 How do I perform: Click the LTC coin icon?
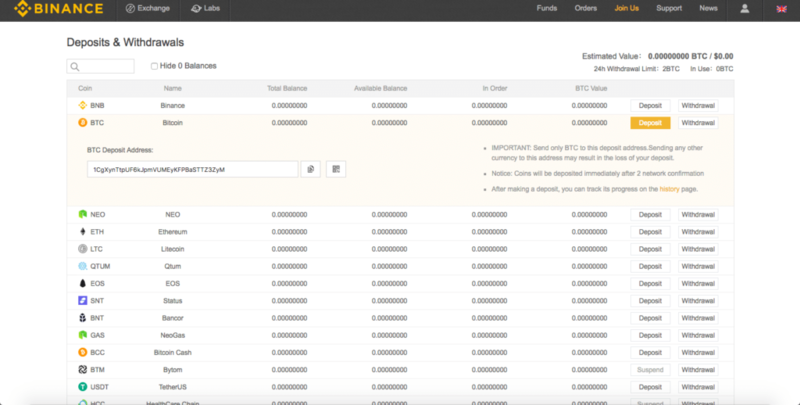83,249
